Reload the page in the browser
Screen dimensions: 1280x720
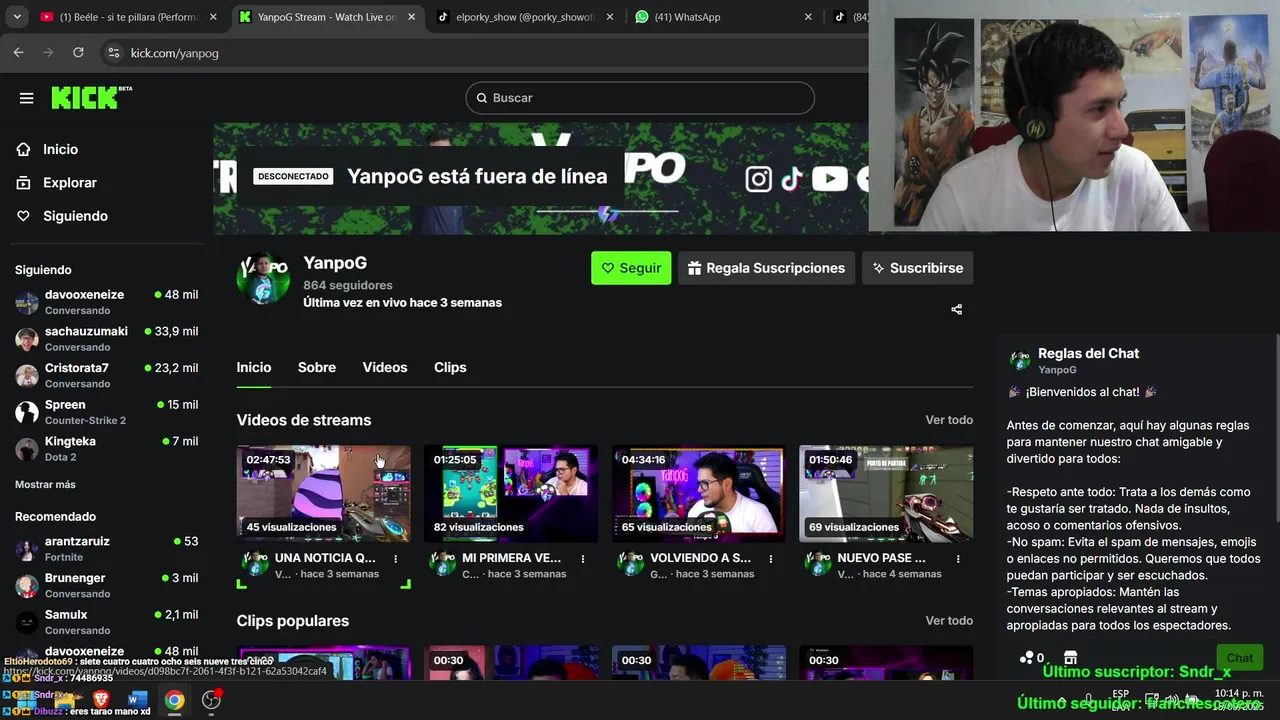tap(78, 53)
